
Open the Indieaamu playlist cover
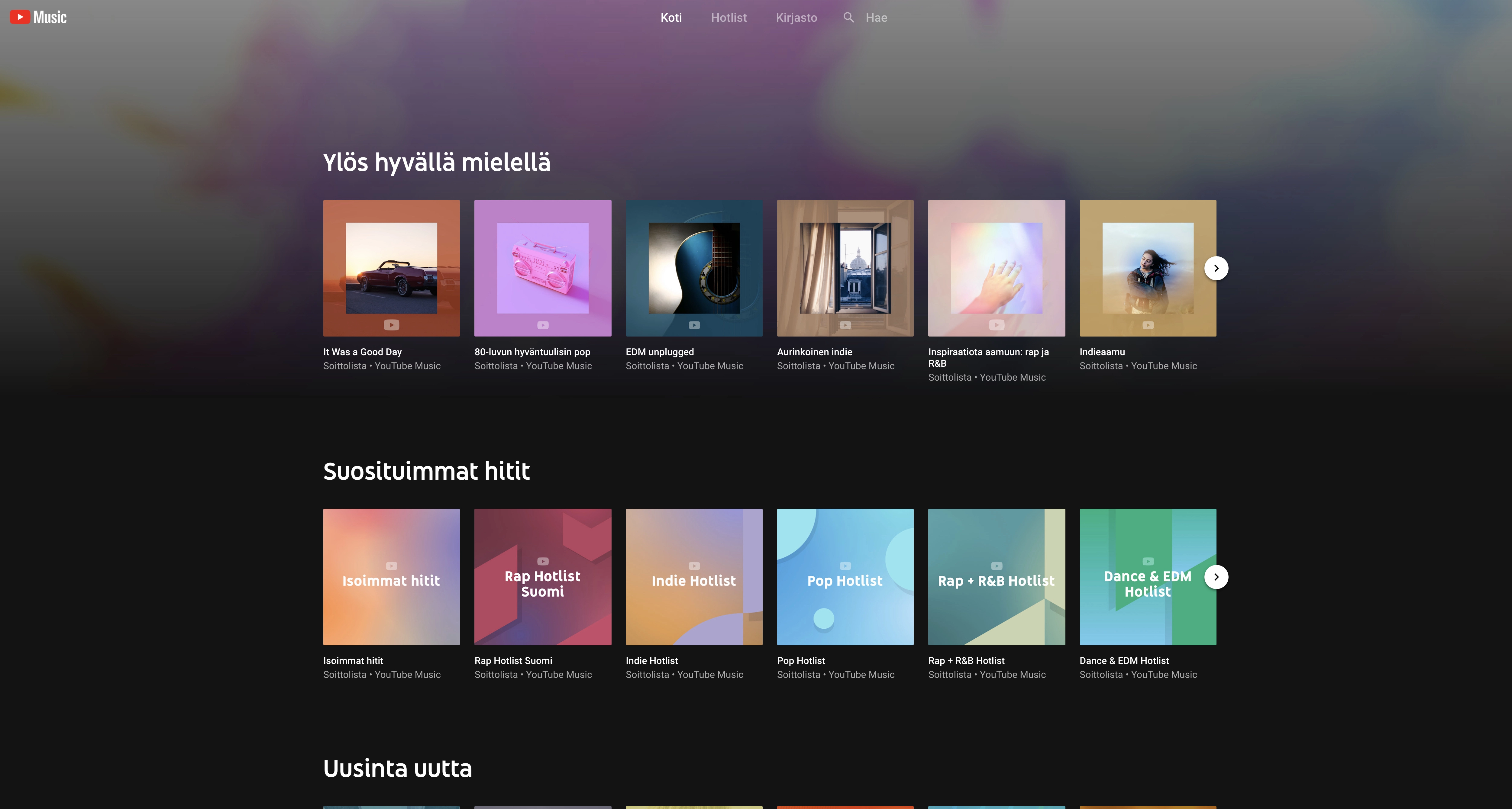(x=1148, y=268)
